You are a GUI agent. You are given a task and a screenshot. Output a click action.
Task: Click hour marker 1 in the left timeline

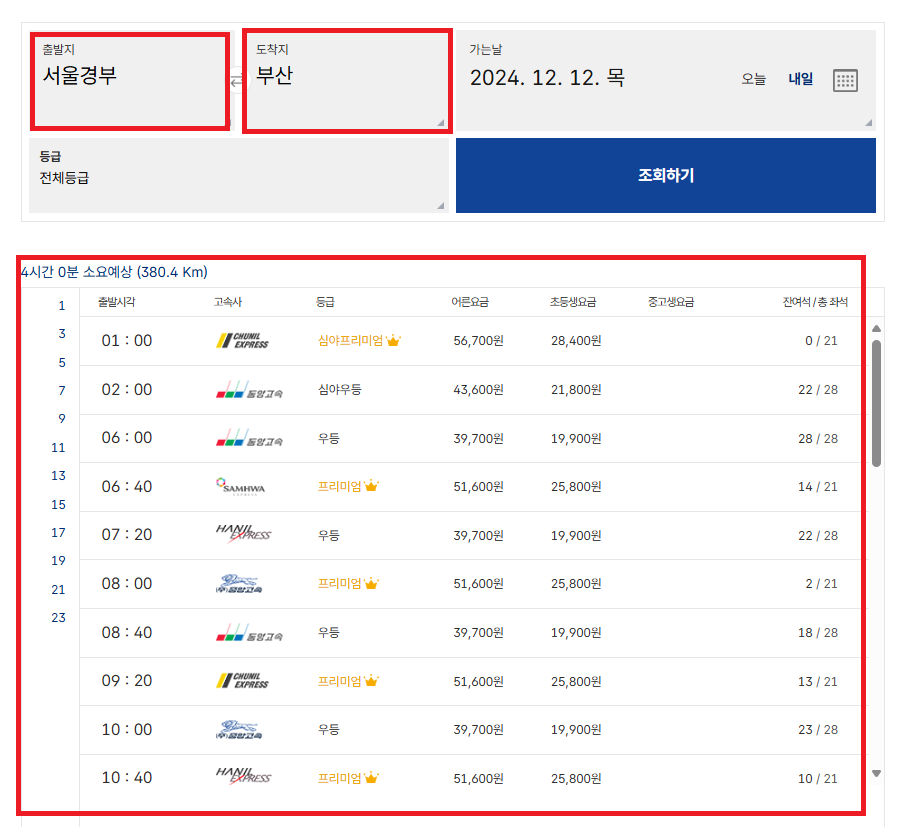click(61, 305)
